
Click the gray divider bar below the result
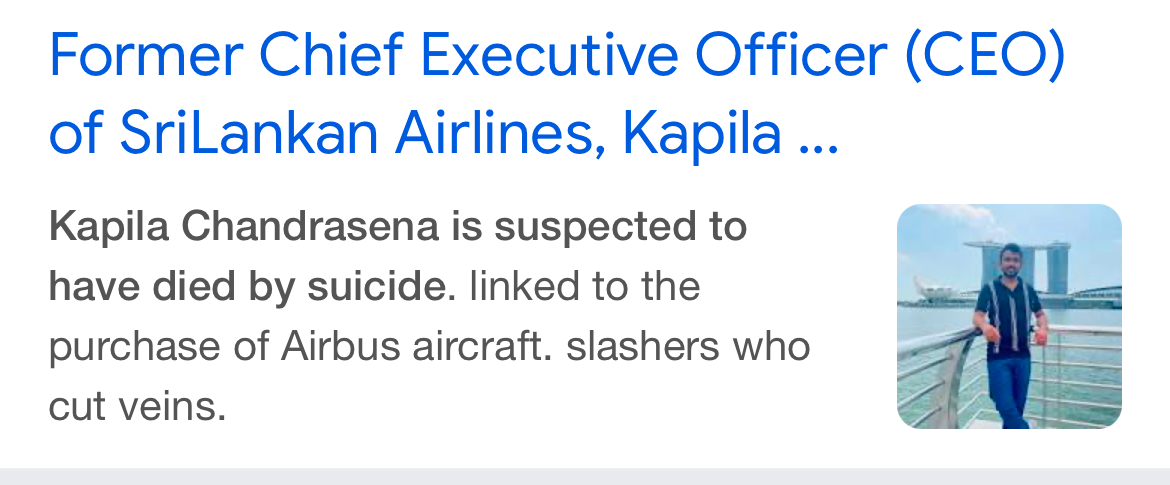585,476
